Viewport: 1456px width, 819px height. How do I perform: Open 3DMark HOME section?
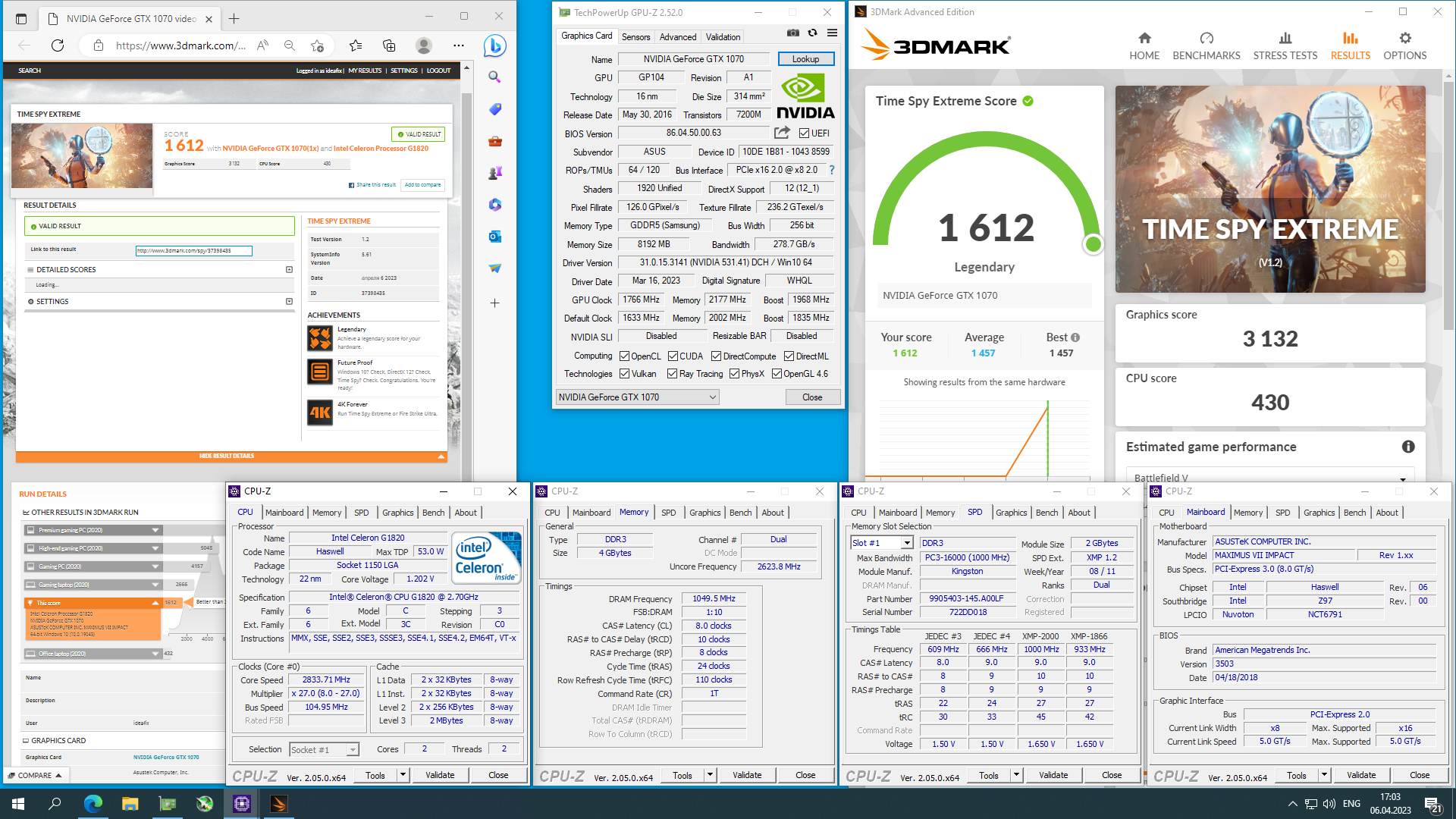tap(1144, 46)
